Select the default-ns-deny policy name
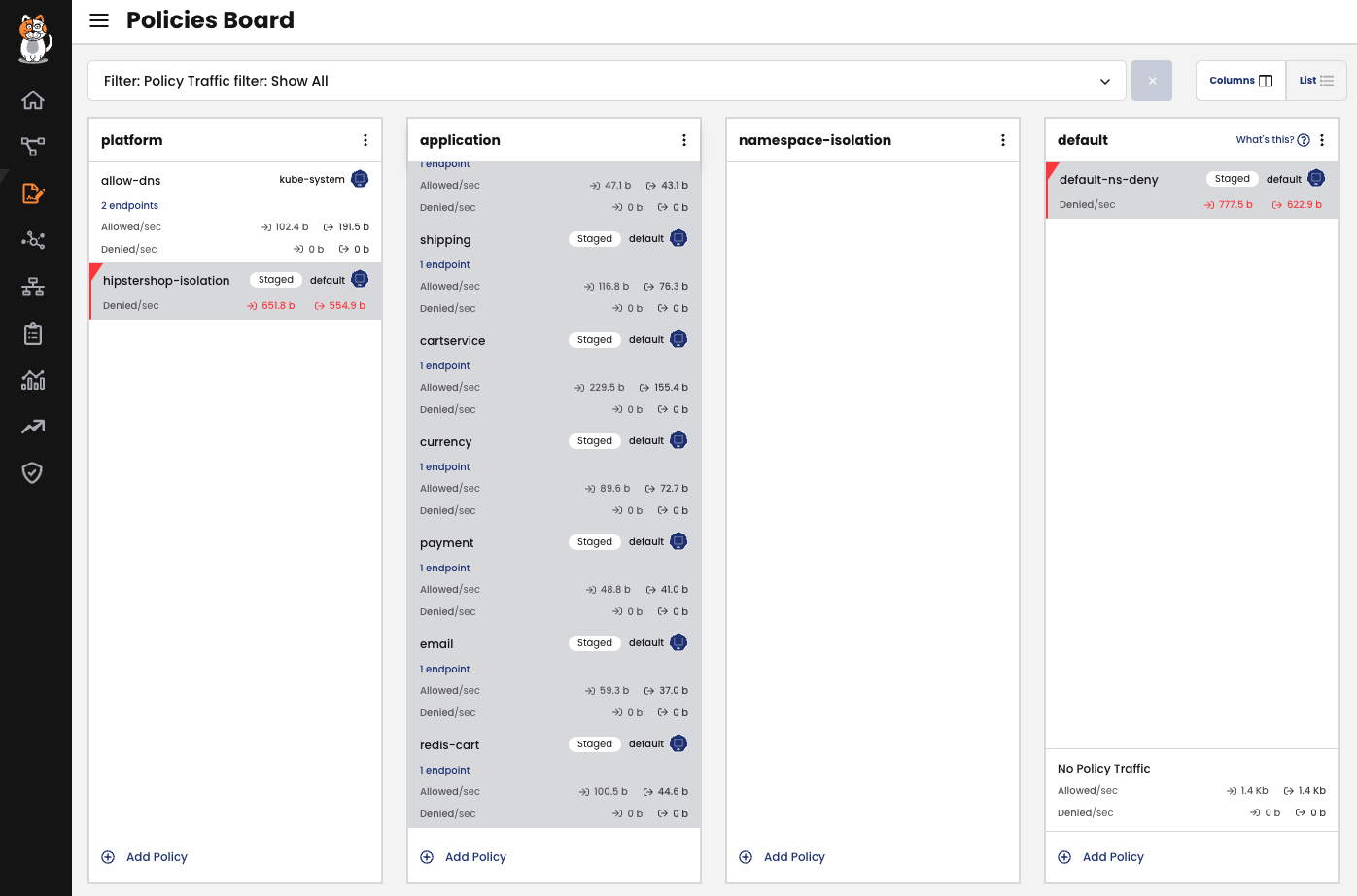 click(1108, 180)
